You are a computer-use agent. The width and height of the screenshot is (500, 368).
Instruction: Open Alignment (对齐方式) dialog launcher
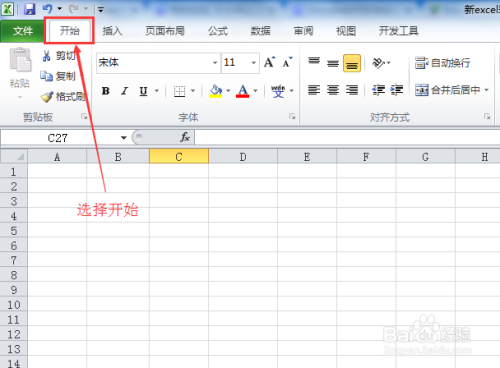pos(487,116)
